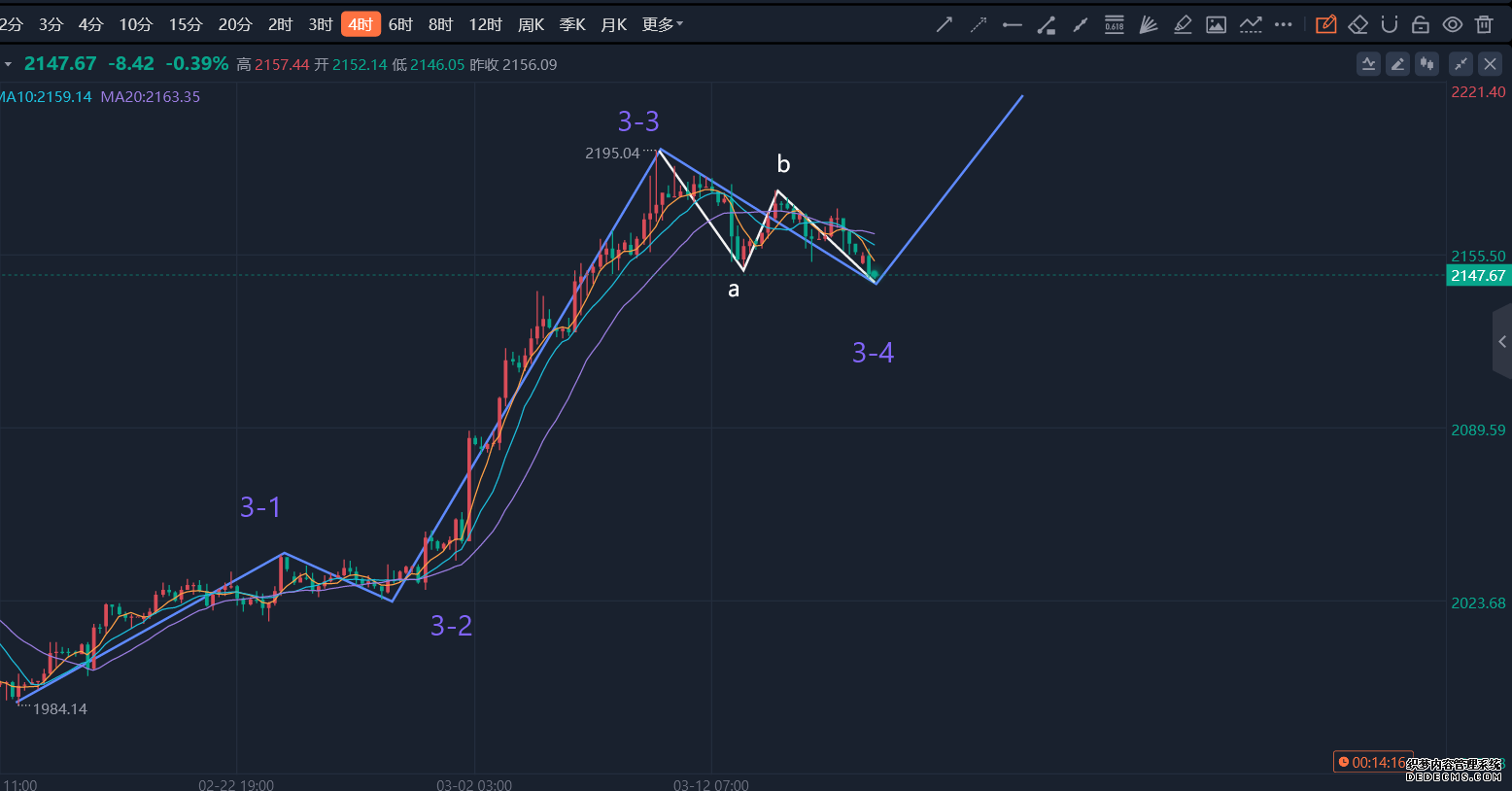This screenshot has width=1512, height=791.
Task: Toggle drawings visibility eye icon
Action: (1452, 24)
